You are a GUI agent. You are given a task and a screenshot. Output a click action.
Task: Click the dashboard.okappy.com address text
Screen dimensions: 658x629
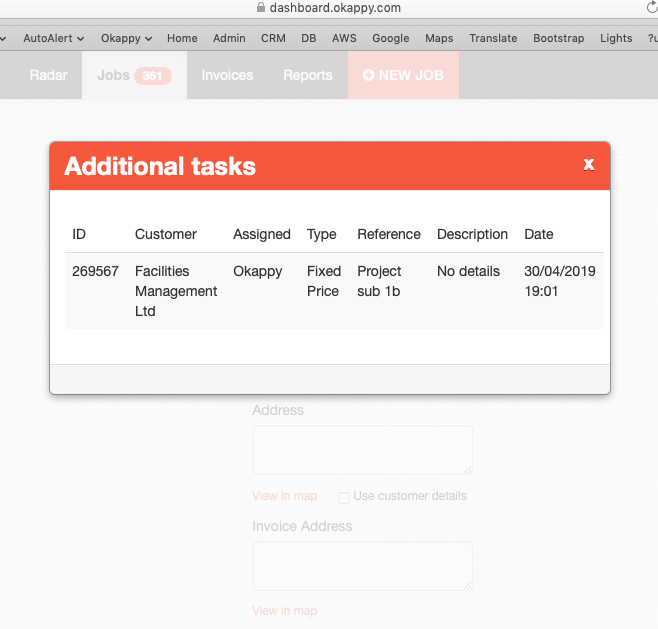pyautogui.click(x=335, y=8)
